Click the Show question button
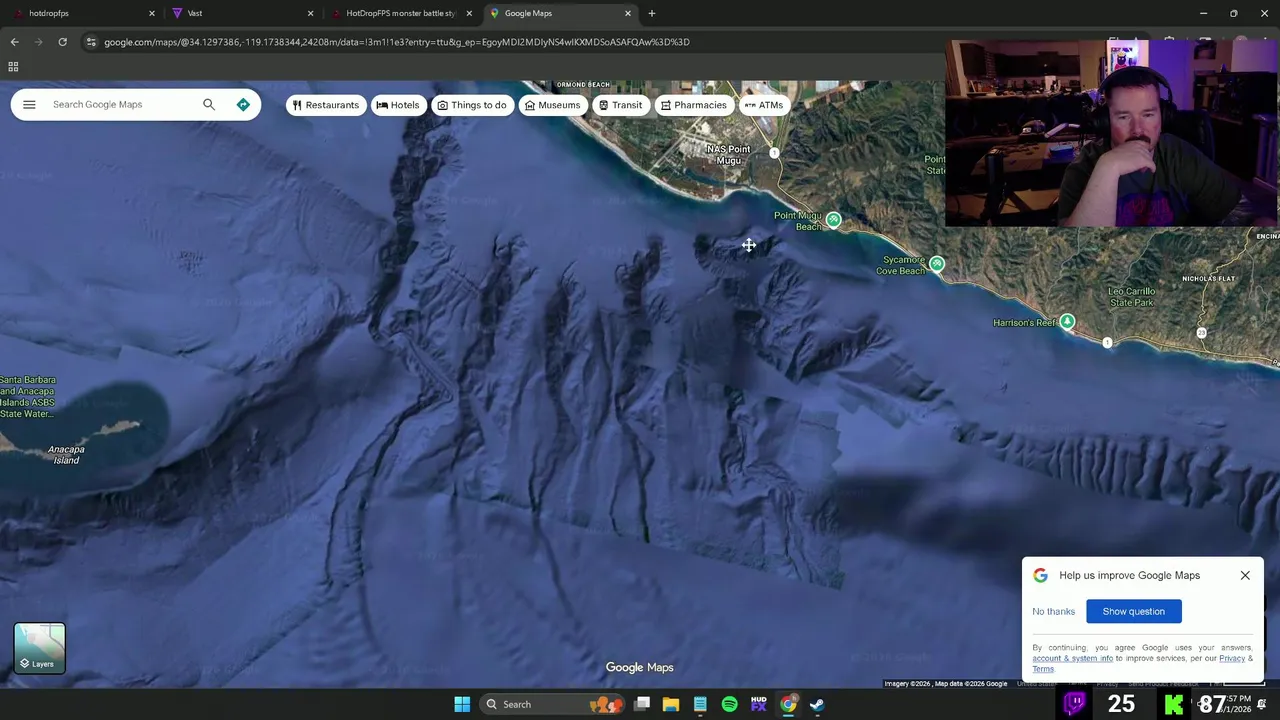Viewport: 1280px width, 720px height. (x=1133, y=611)
